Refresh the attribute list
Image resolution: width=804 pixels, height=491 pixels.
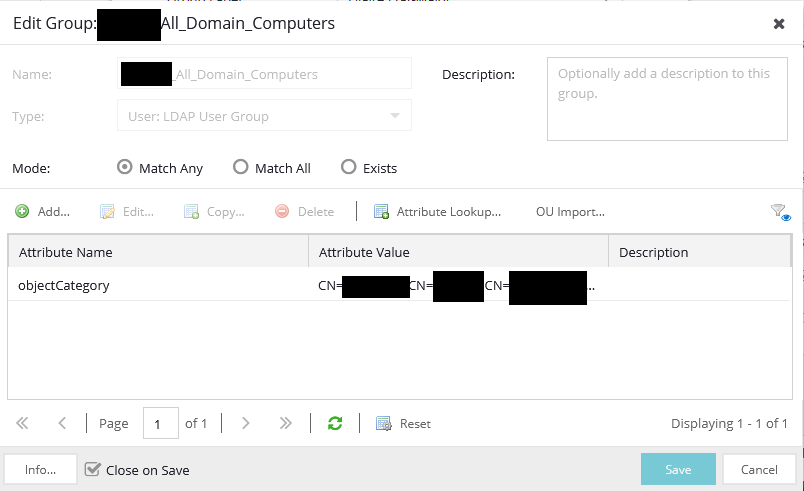point(335,423)
